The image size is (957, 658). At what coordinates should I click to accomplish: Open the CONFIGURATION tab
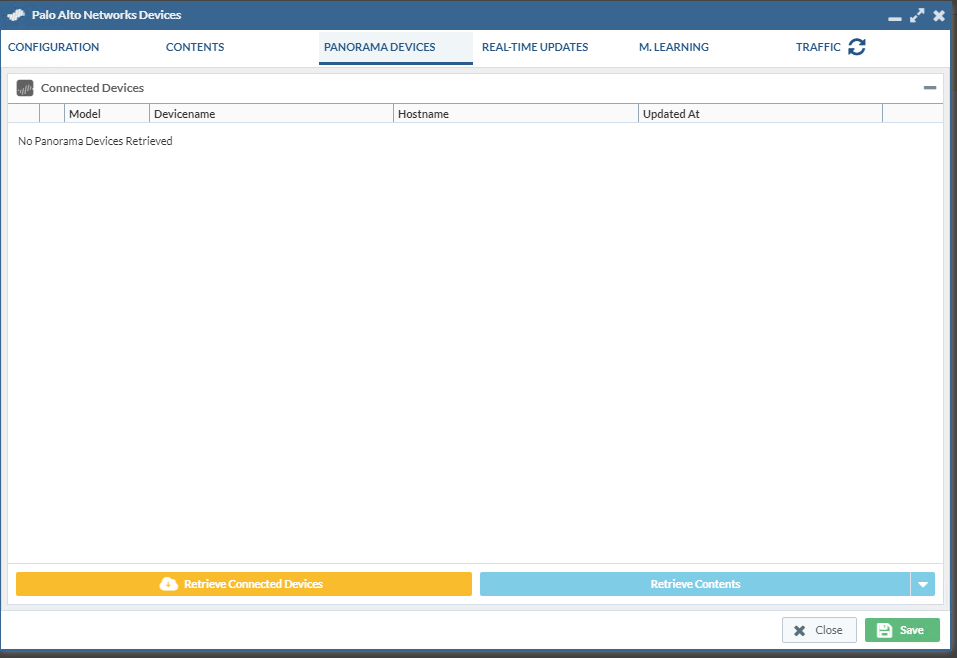tap(54, 47)
